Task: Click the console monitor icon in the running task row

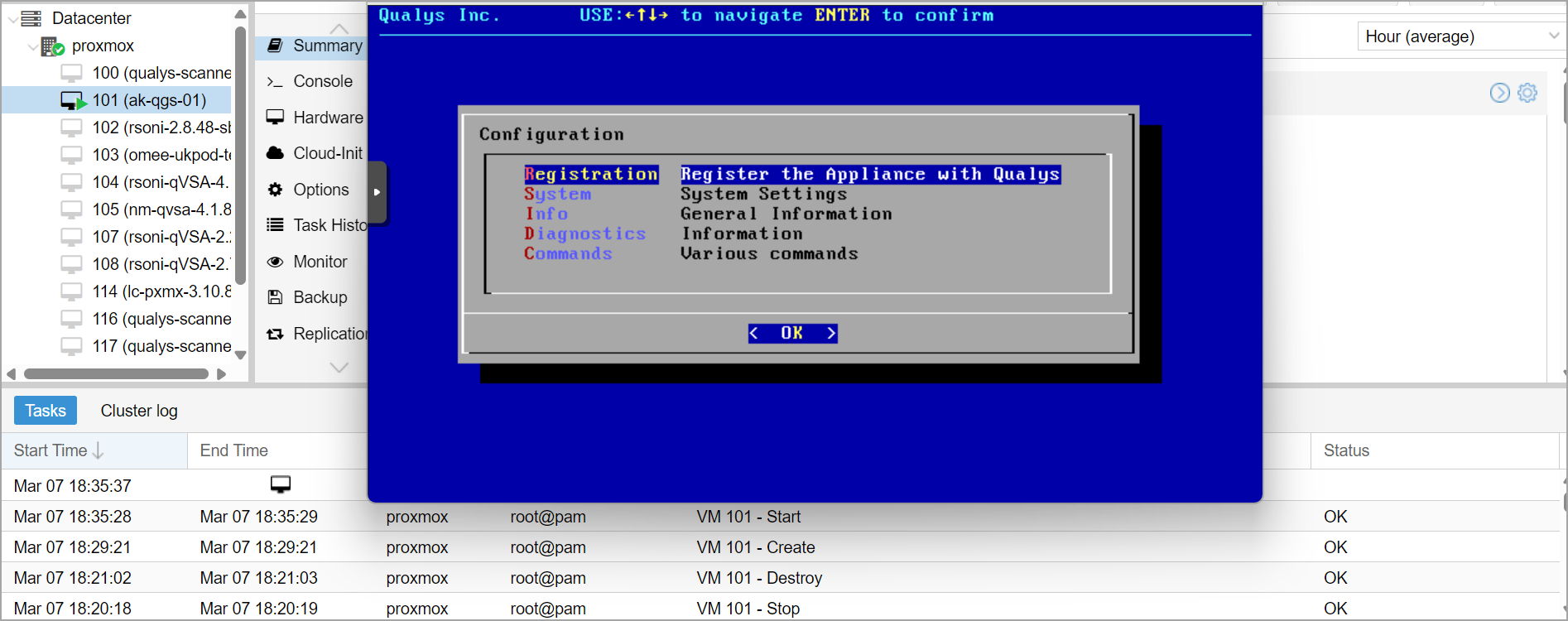Action: coord(281,484)
